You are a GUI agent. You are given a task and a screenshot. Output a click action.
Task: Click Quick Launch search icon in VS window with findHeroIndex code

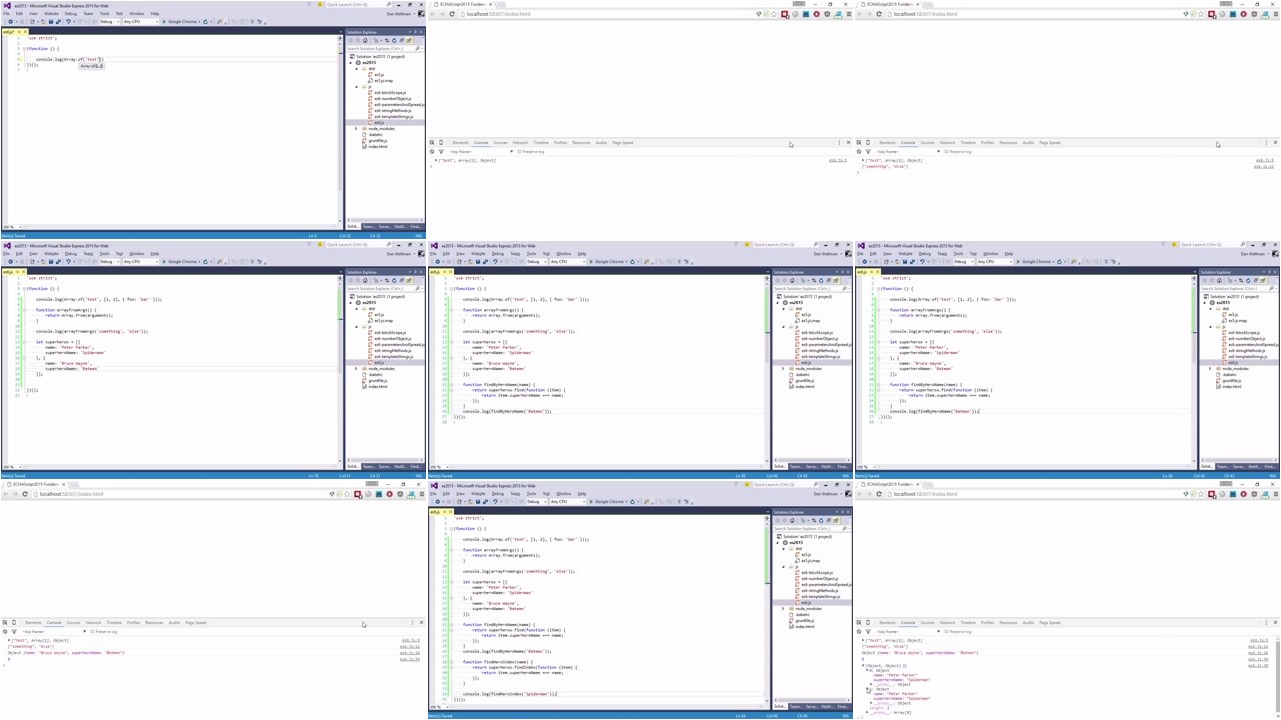[816, 485]
